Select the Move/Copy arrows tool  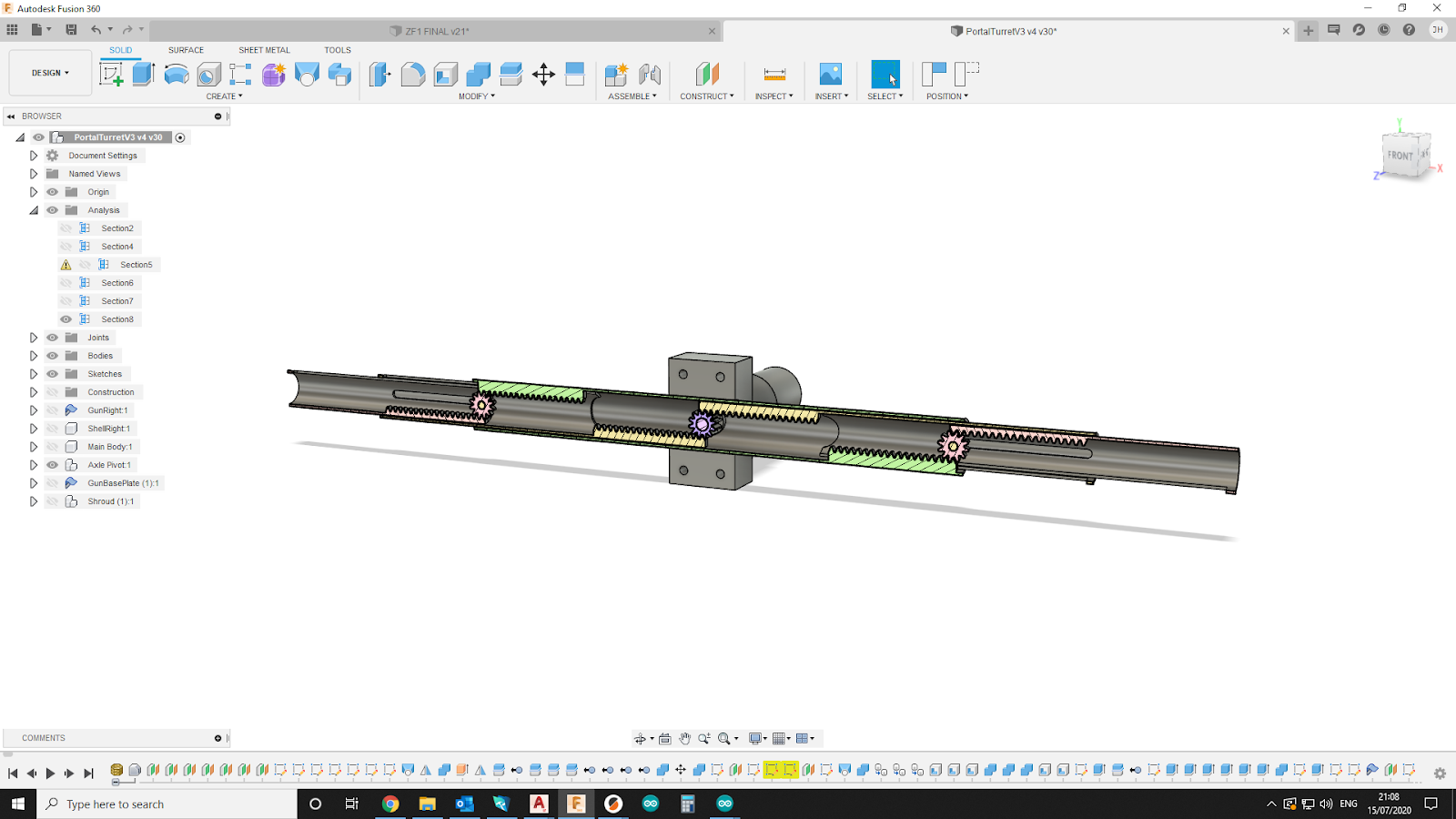pyautogui.click(x=543, y=74)
